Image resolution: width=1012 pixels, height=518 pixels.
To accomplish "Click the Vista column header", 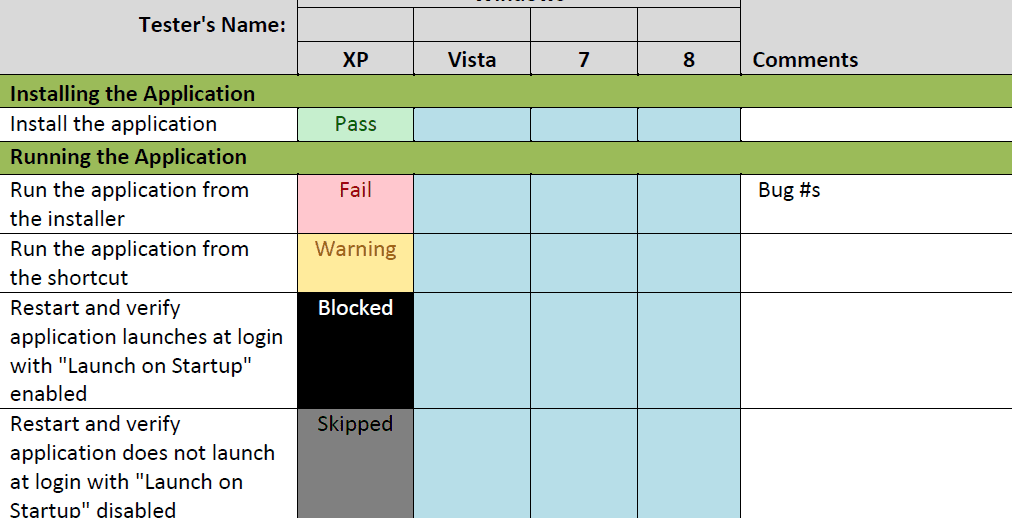I will 472,59.
